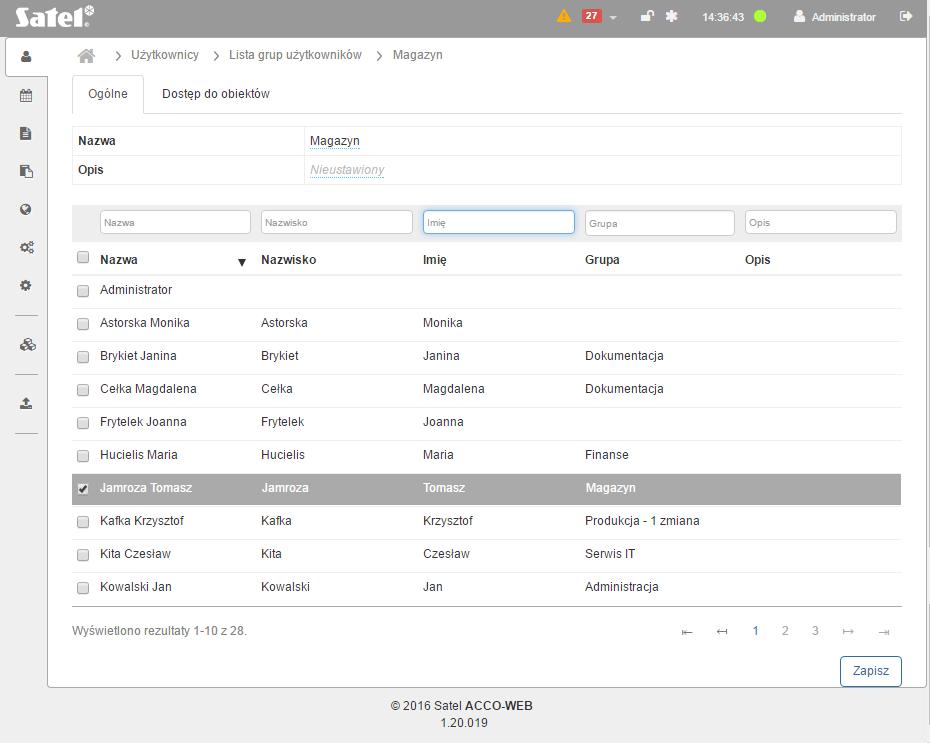Sort by Nazwa column header
Viewport: 930px width, 743px height.
pyautogui.click(x=119, y=260)
